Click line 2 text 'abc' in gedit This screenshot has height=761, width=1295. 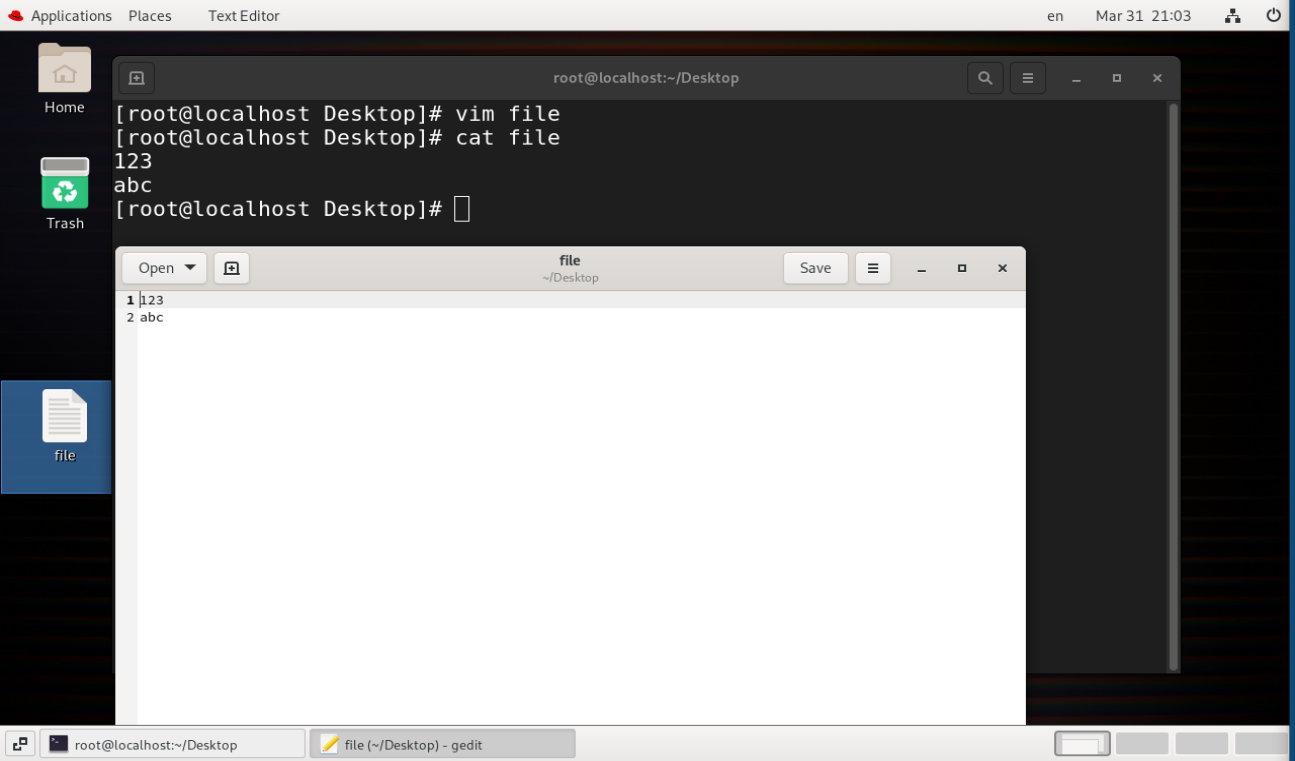point(152,317)
